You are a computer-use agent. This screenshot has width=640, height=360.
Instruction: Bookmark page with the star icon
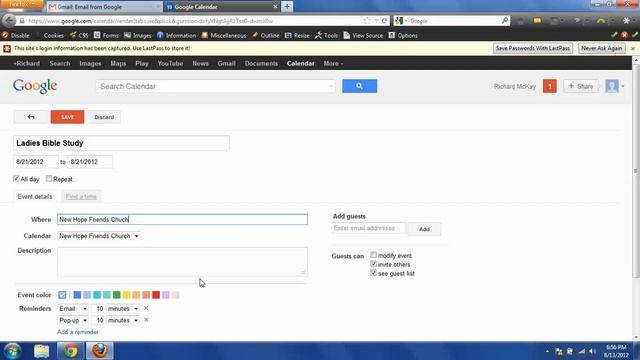tap(367, 21)
